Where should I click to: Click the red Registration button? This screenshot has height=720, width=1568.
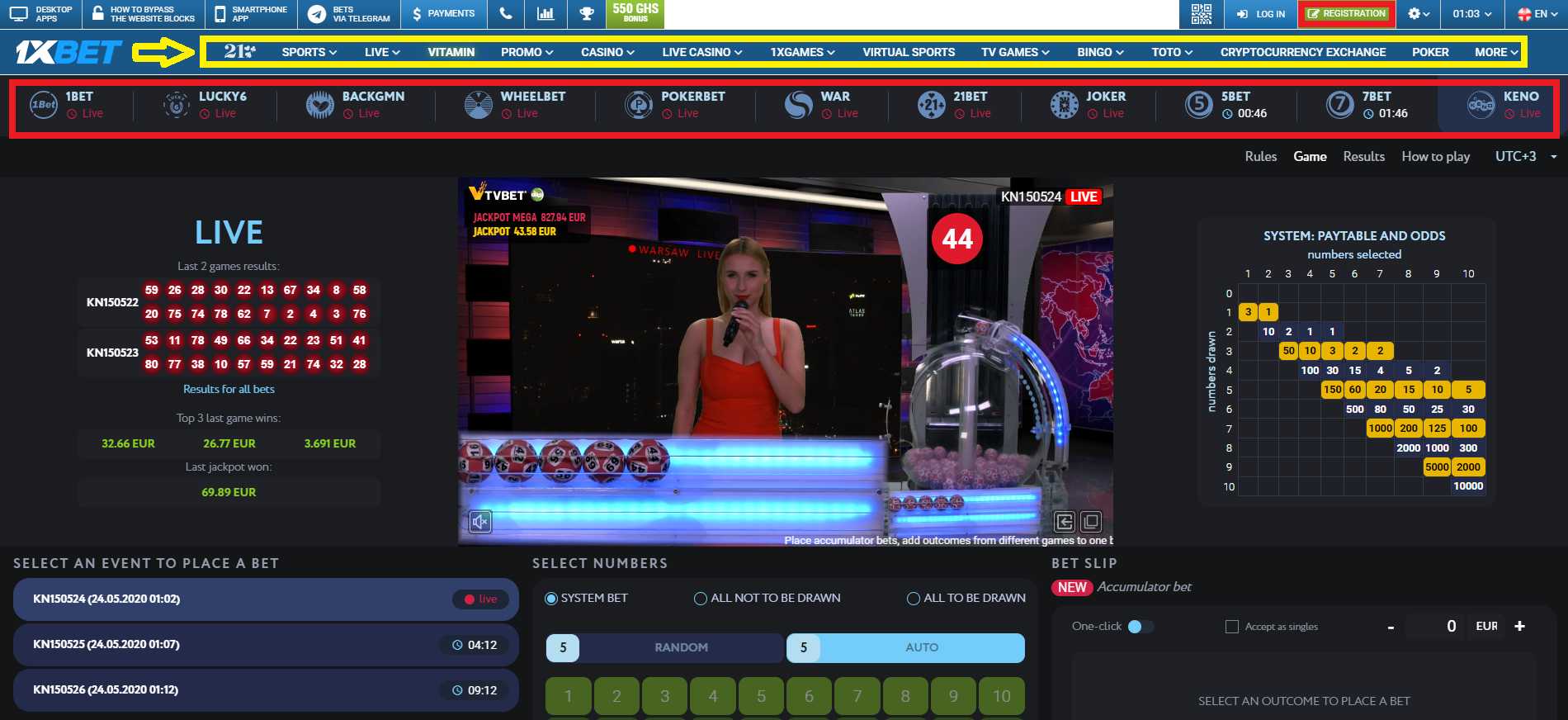(1346, 14)
